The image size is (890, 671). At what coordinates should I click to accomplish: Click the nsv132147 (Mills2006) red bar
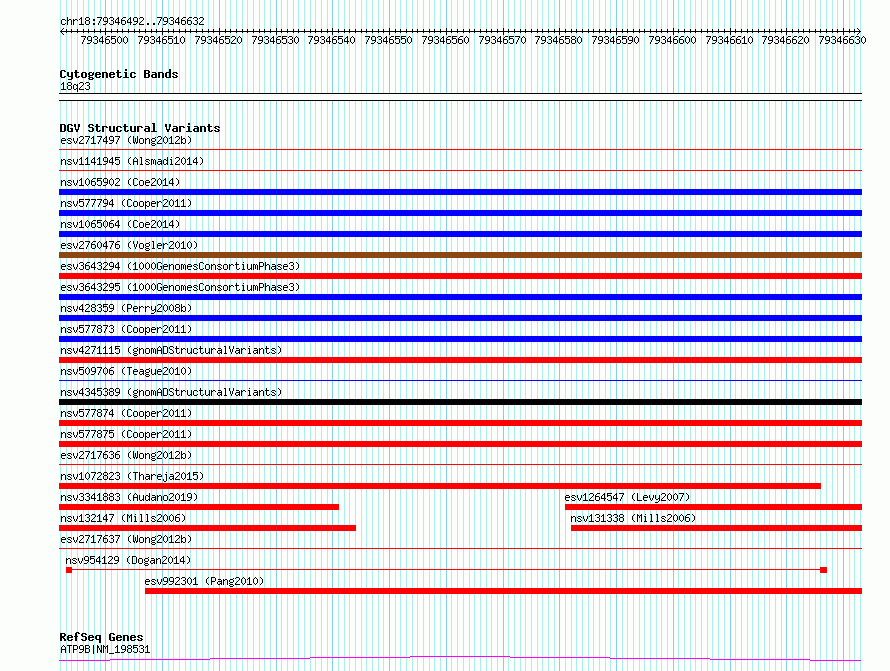tap(207, 528)
